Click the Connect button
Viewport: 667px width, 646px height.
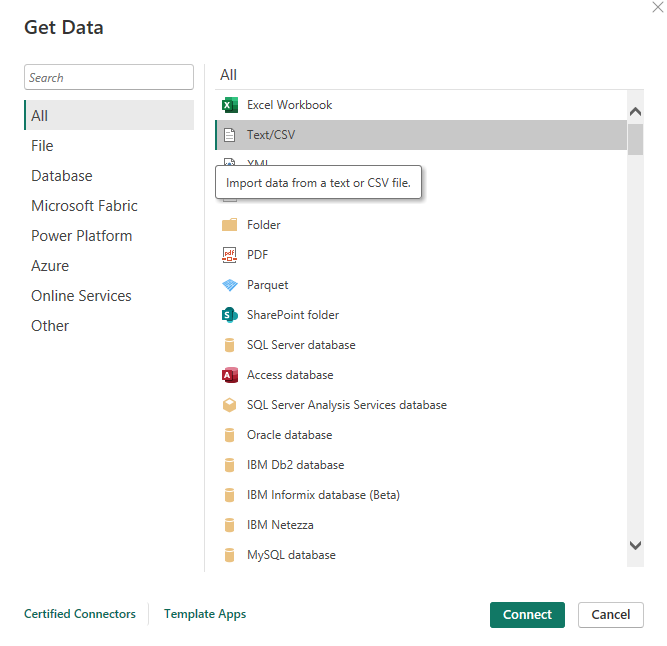pyautogui.click(x=527, y=615)
